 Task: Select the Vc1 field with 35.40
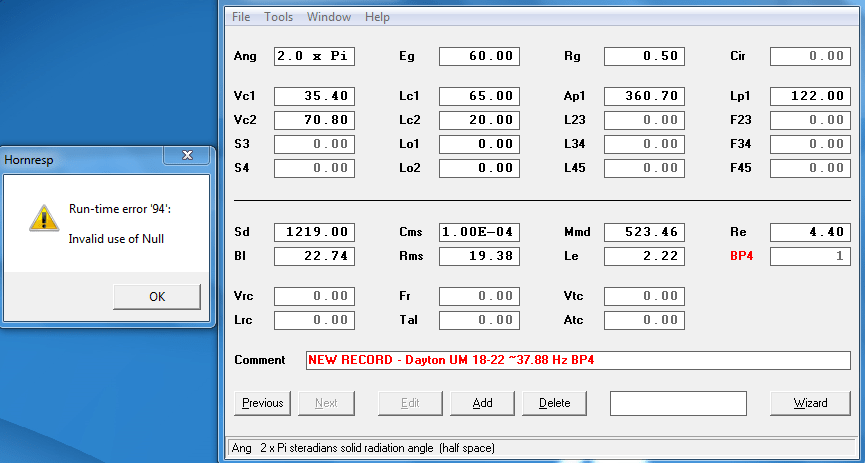[x=314, y=96]
